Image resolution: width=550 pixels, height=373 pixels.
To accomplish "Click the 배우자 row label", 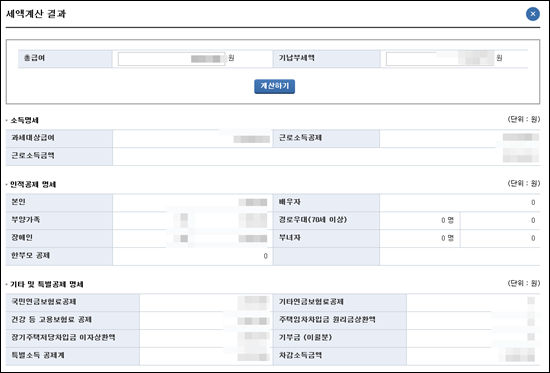I will tap(289, 202).
